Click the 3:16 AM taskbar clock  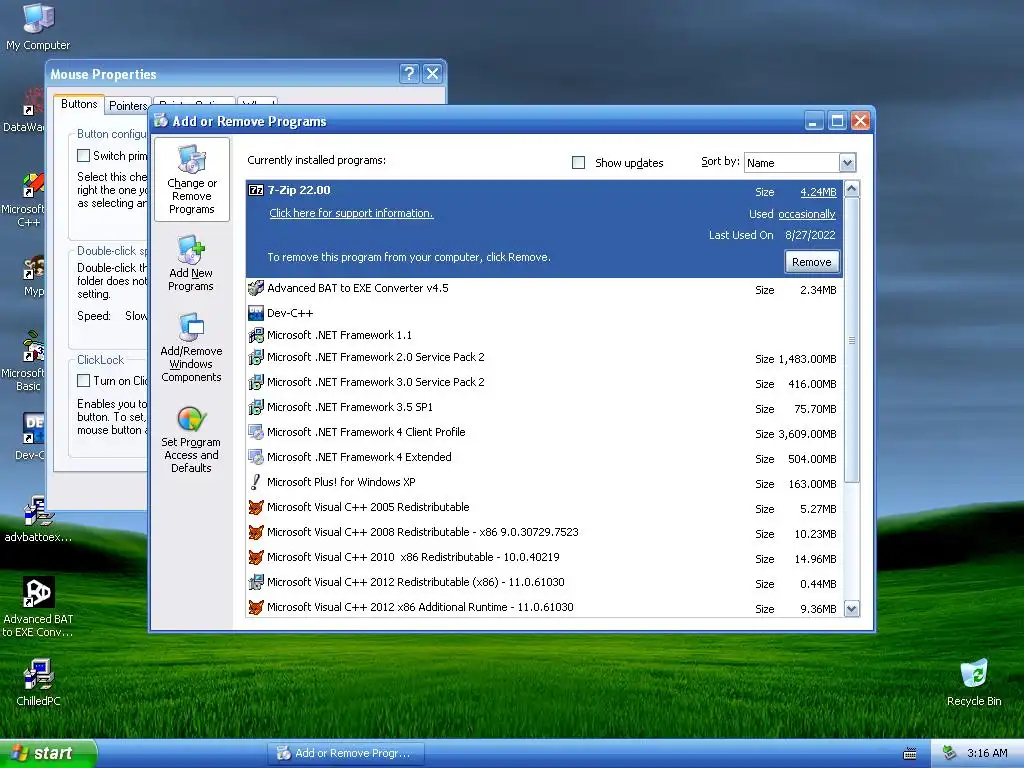click(x=987, y=753)
